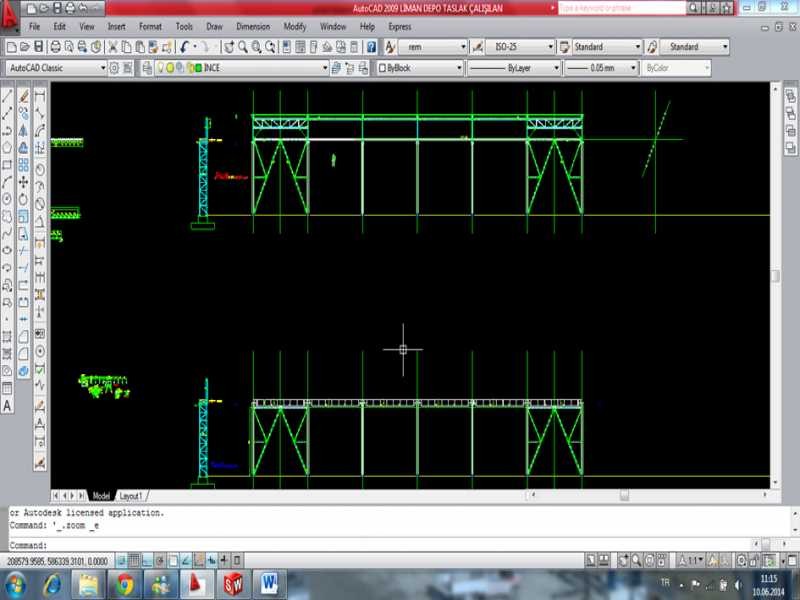Switch to the Layout1 tab
800x600 pixels.
(131, 495)
